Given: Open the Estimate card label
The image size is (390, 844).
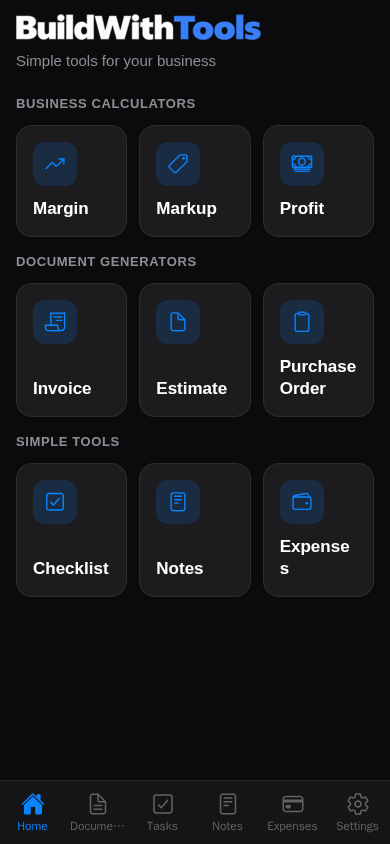Looking at the screenshot, I should point(192,388).
